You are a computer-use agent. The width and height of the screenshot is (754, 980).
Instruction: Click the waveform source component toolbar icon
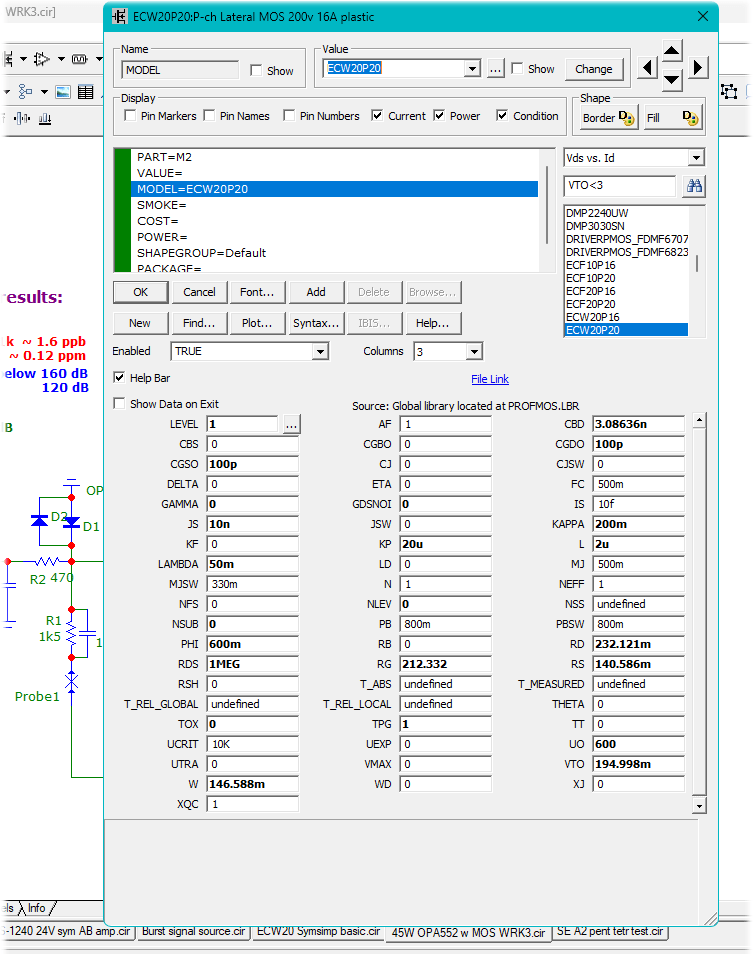click(x=79, y=59)
